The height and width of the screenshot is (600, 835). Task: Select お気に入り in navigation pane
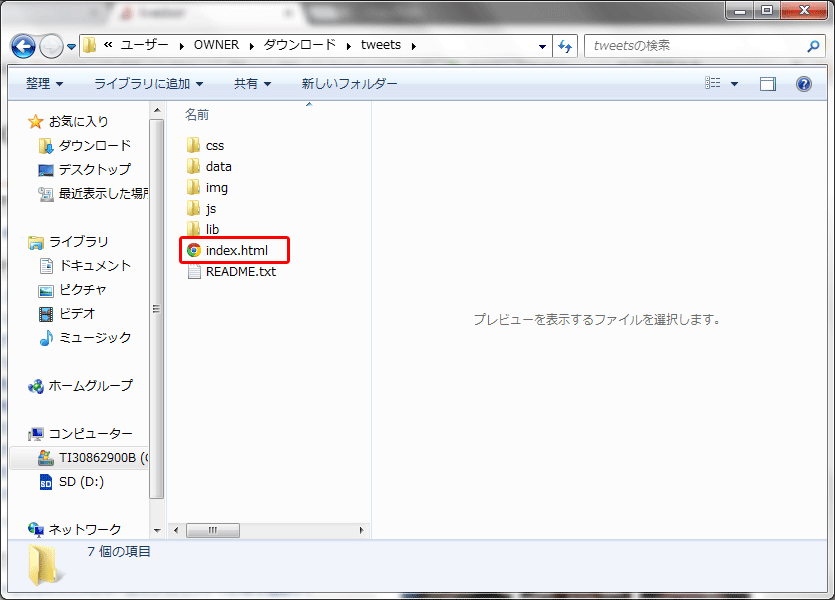point(79,121)
